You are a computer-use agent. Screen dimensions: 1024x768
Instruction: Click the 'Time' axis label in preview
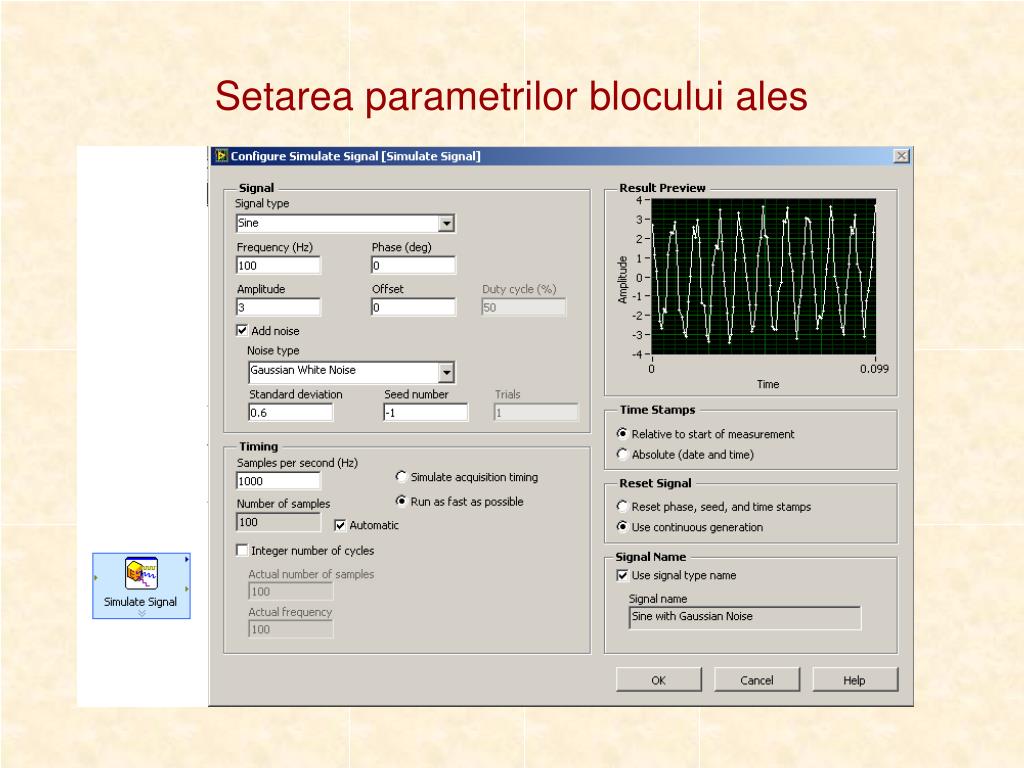[768, 385]
